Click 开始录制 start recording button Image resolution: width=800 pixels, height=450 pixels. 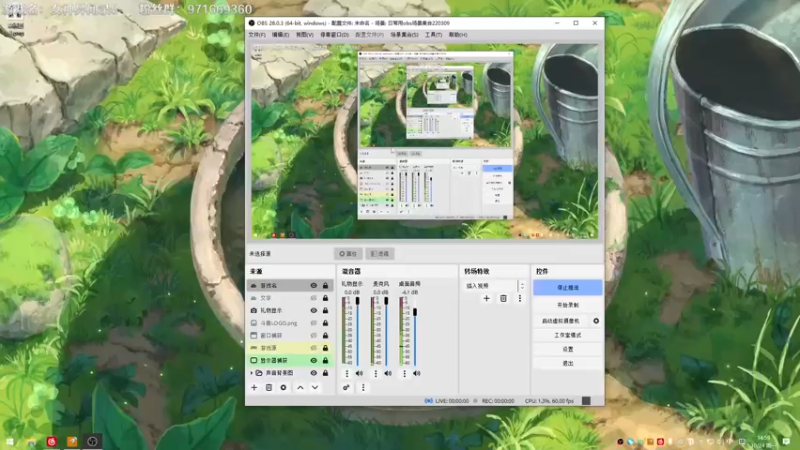567,305
